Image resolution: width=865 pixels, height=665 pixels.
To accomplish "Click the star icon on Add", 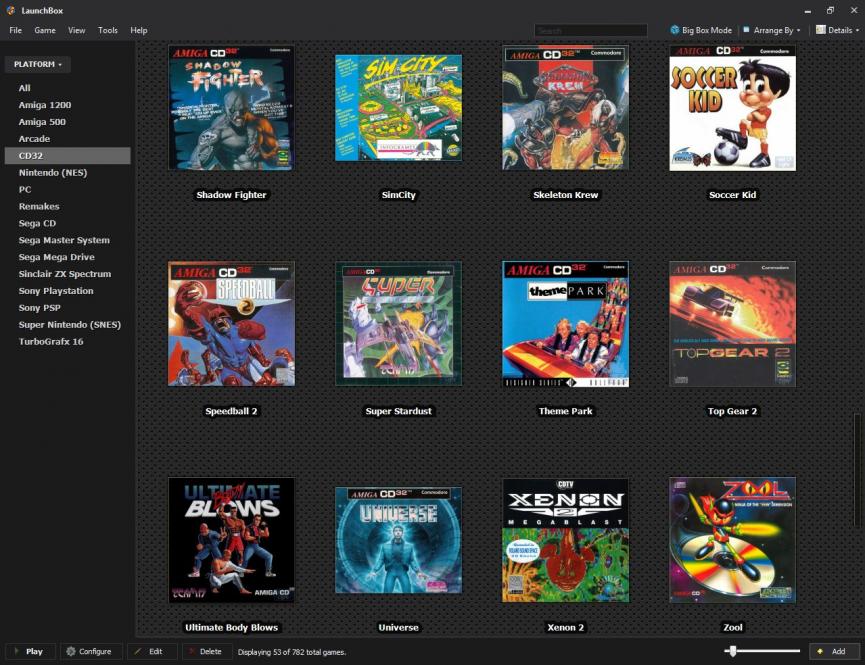I will point(821,651).
